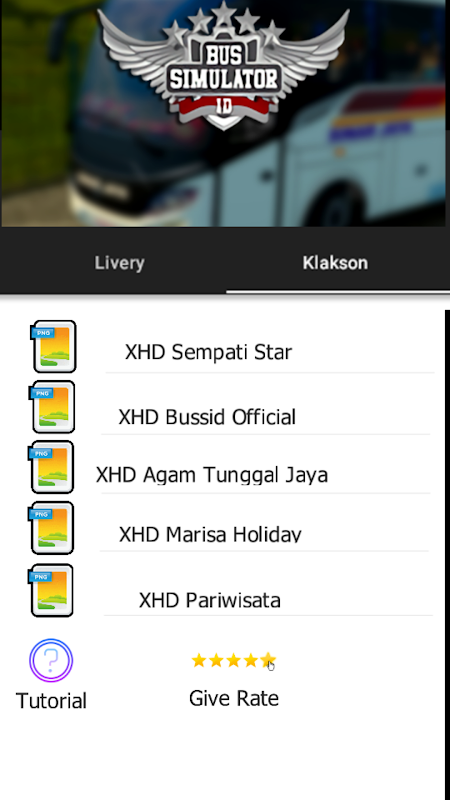Switch to the Livery tab
Screen dimensions: 450x800
pyautogui.click(x=119, y=263)
